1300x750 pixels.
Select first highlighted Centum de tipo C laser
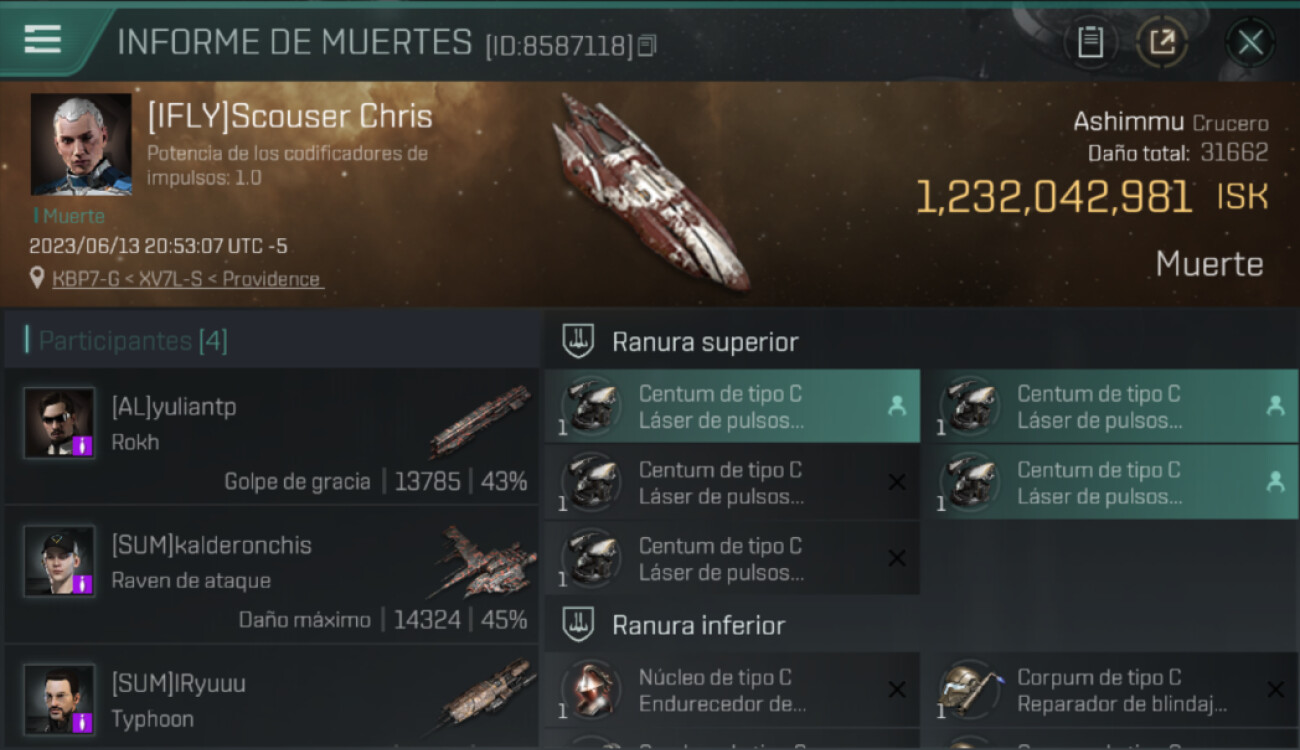click(x=732, y=406)
